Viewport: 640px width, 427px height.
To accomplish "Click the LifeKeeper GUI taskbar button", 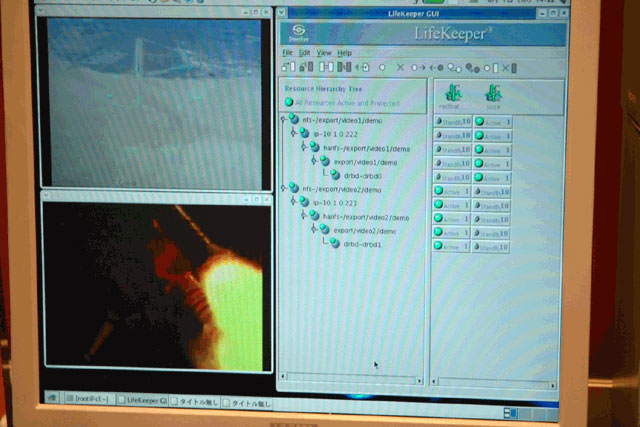I will click(x=145, y=399).
